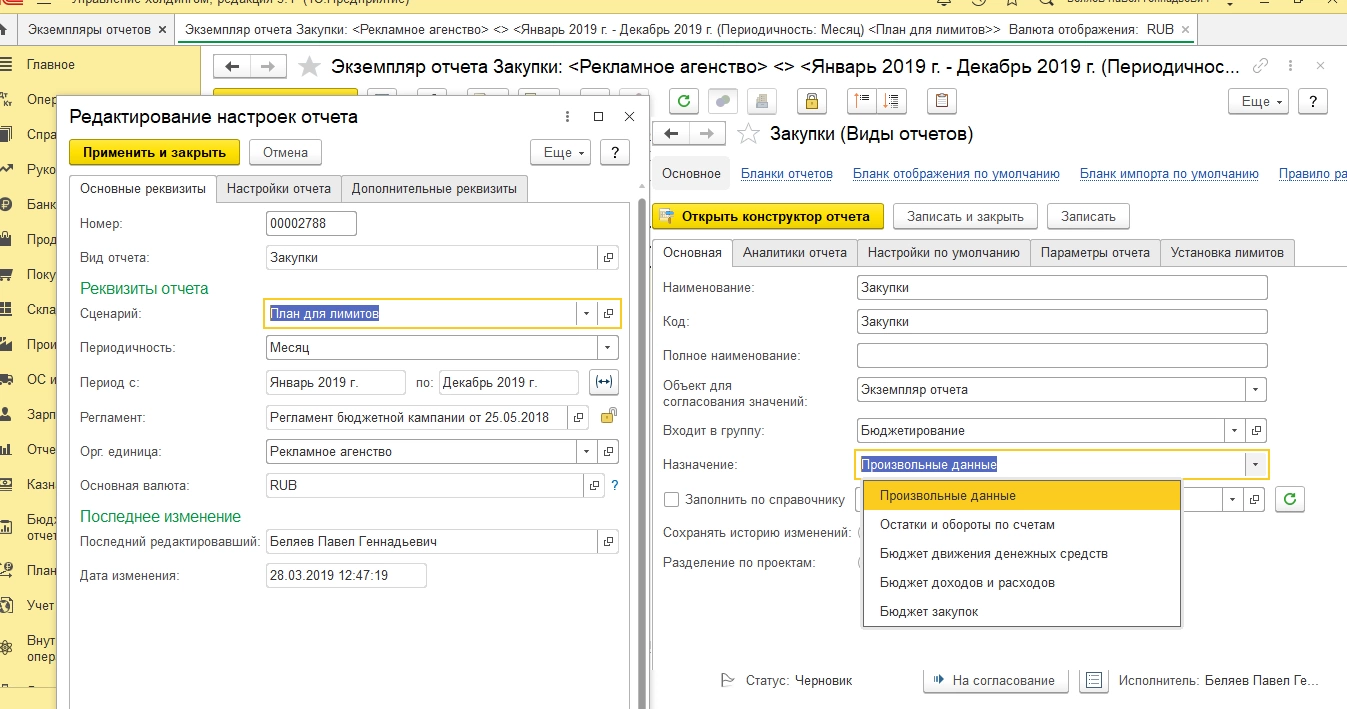The image size is (1347, 709).
Task: Click the green refresh icon in report toolbar
Action: pos(685,101)
